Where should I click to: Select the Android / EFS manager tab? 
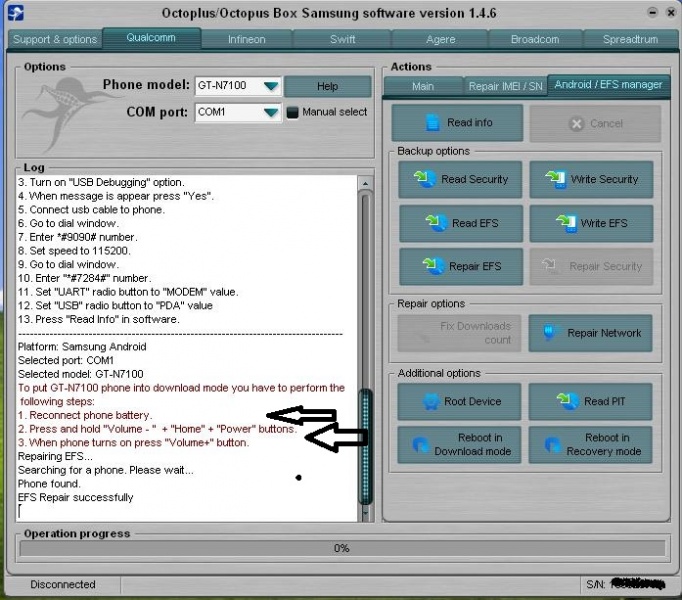click(608, 84)
